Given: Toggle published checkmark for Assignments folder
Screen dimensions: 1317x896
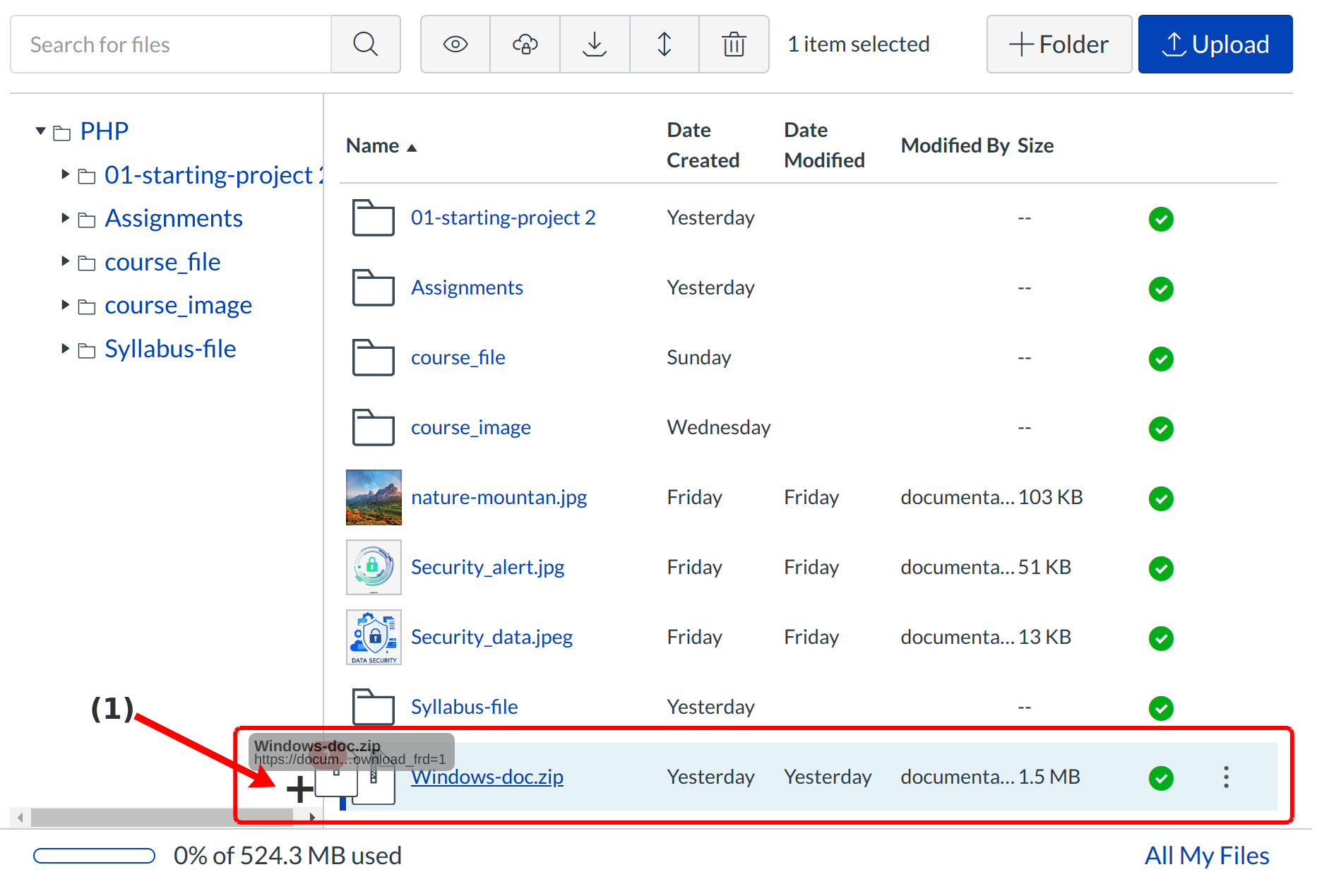Looking at the screenshot, I should pyautogui.click(x=1161, y=289).
